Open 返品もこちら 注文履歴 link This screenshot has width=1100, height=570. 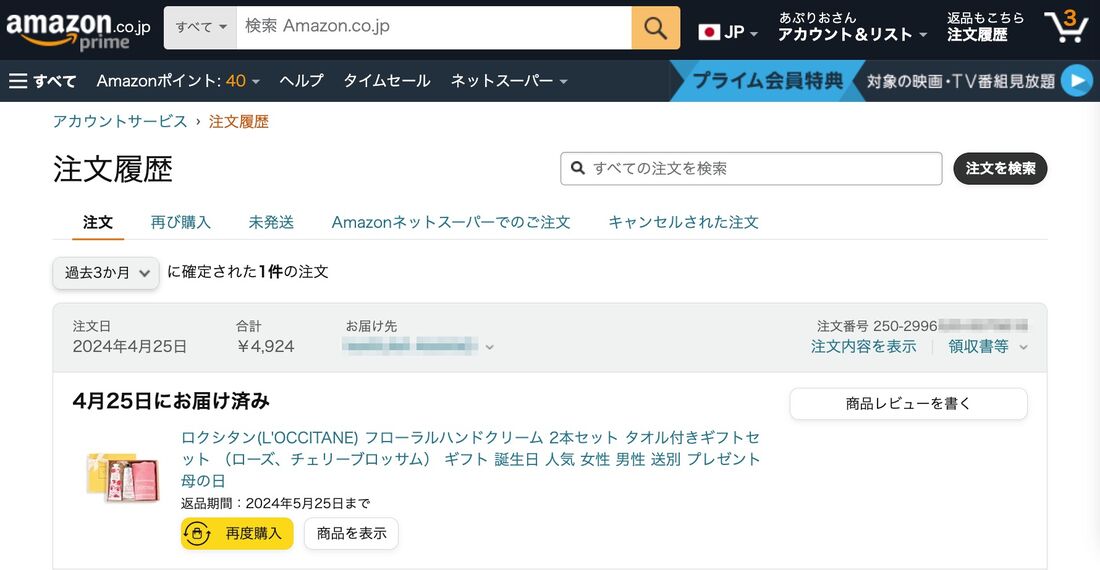click(985, 27)
